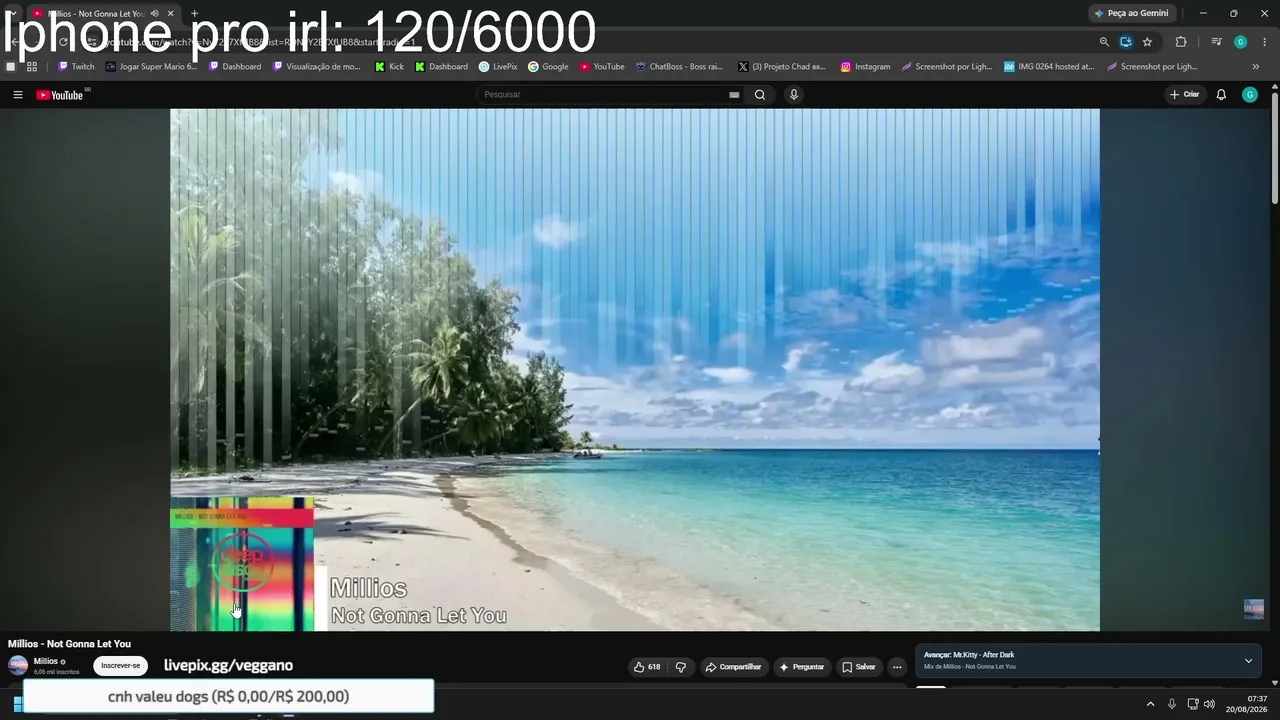Open the Visualização de mo... bookmark
This screenshot has width=1280, height=720.
316,67
